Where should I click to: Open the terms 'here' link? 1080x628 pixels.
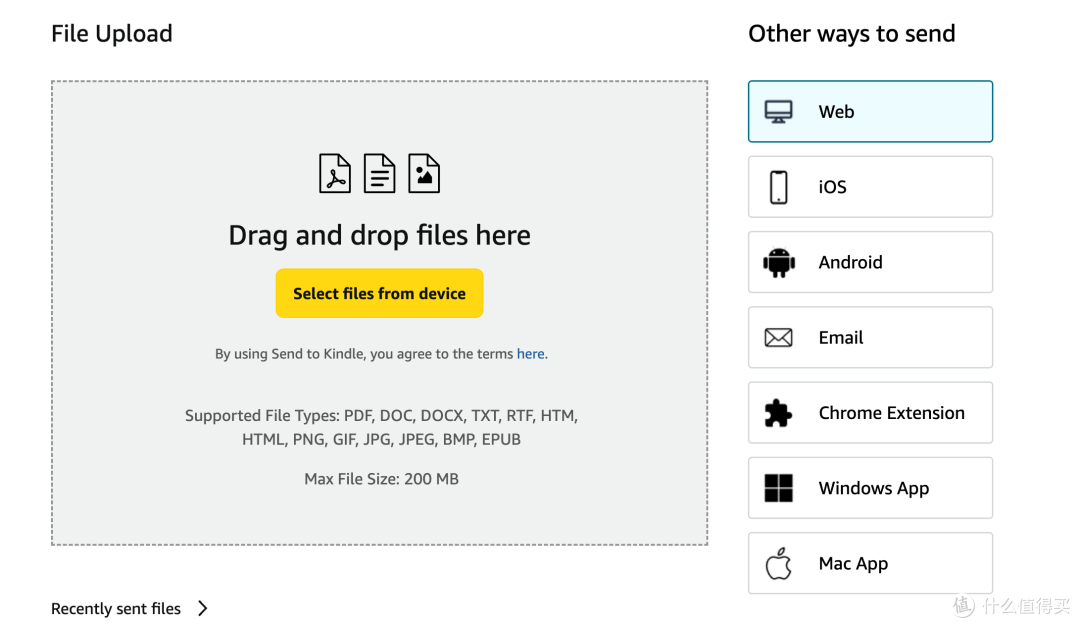530,354
